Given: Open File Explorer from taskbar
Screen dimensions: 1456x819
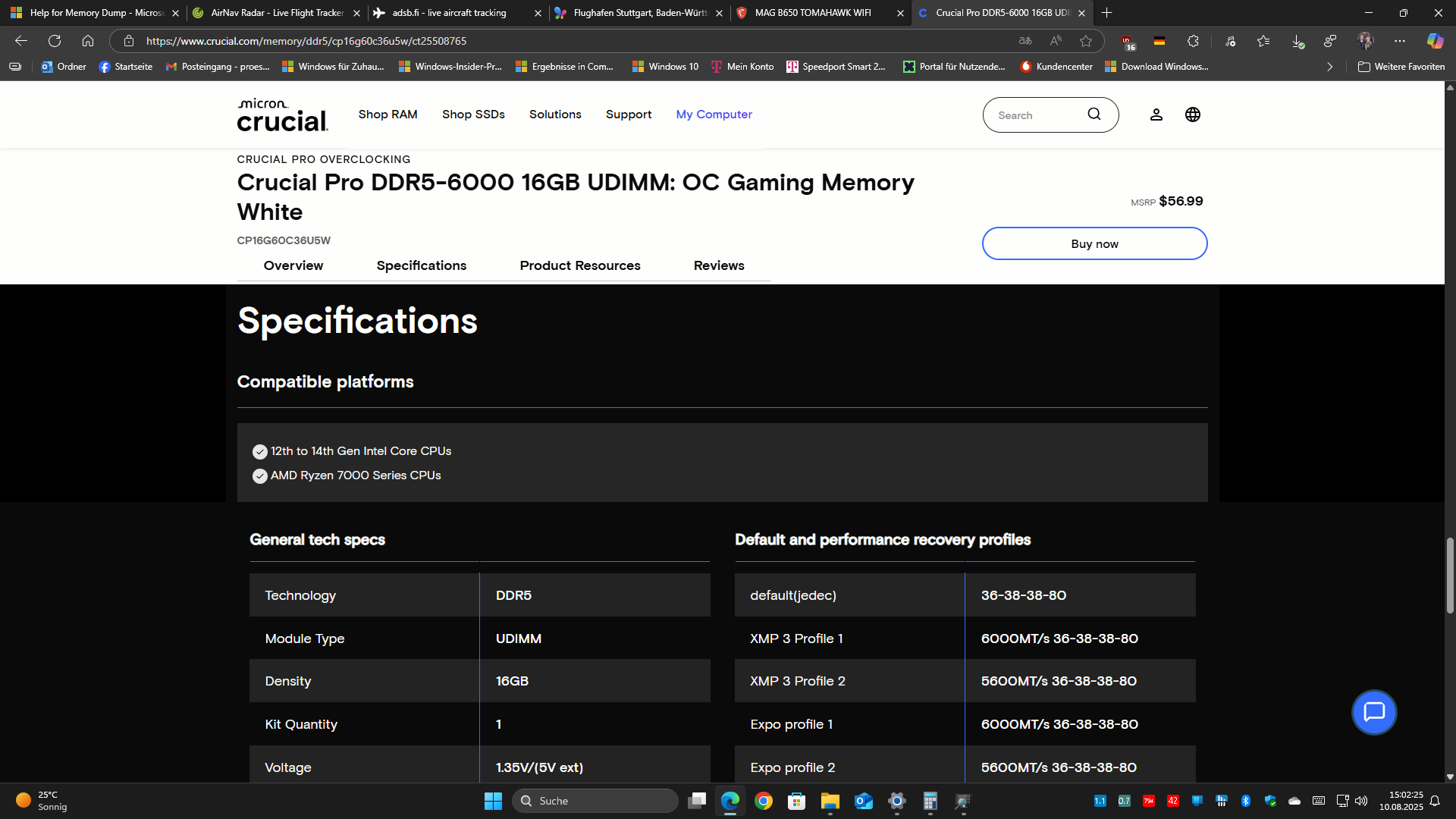Looking at the screenshot, I should pos(830,801).
